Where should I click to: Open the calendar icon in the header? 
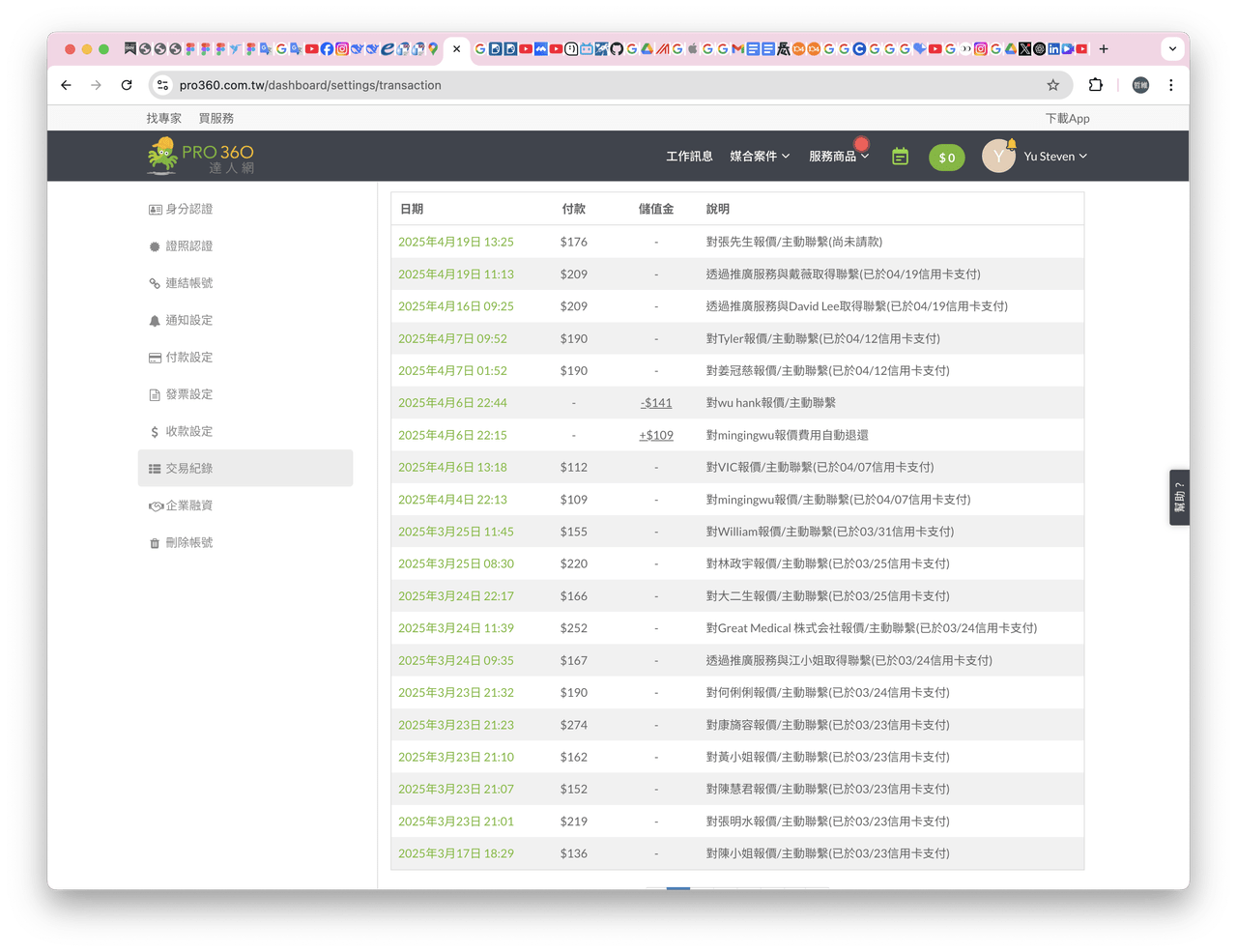point(900,157)
